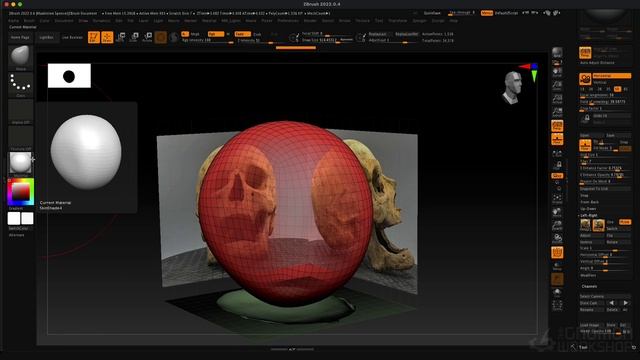This screenshot has width=640, height=360.
Task: Activate the orange Draw mode button
Action: (107, 37)
